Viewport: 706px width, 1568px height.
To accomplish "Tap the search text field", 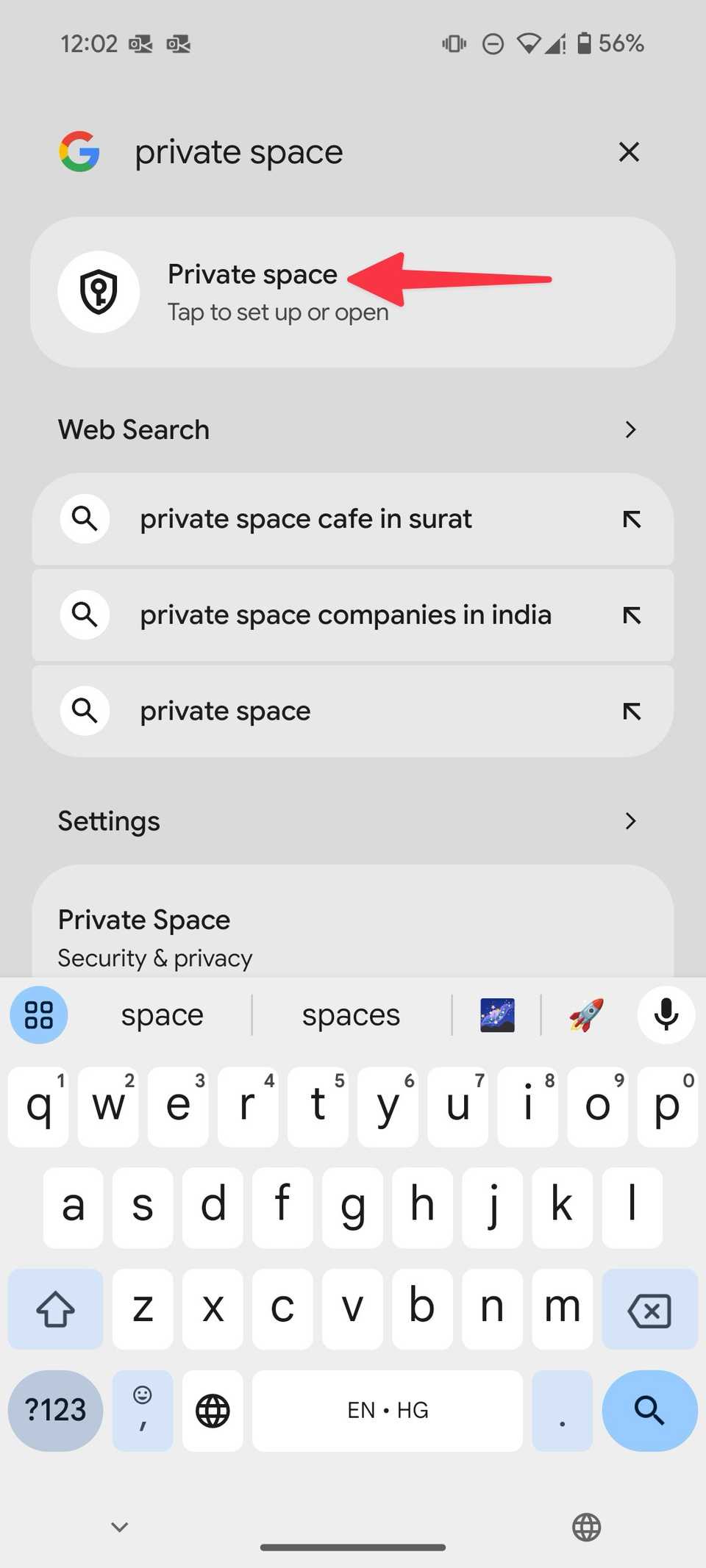I will coord(331,152).
